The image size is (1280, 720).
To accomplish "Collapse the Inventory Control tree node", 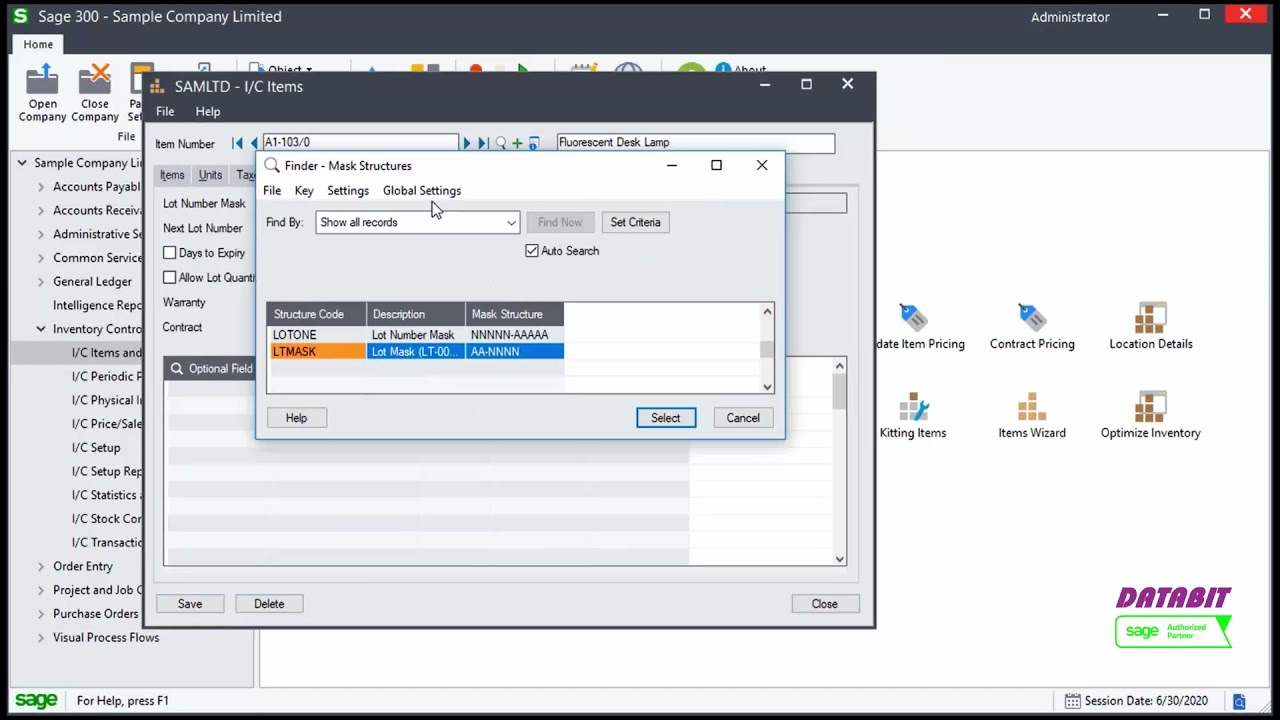I will click(41, 329).
